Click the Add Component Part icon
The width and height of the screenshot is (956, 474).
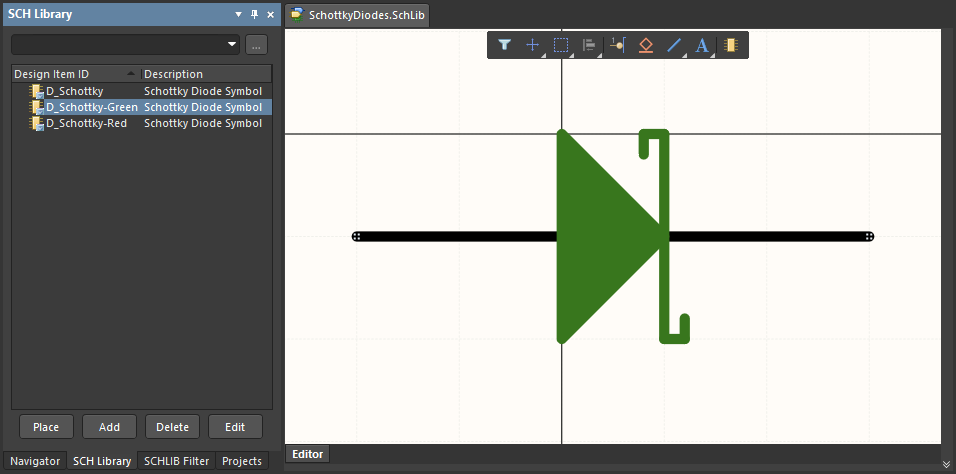tap(731, 45)
